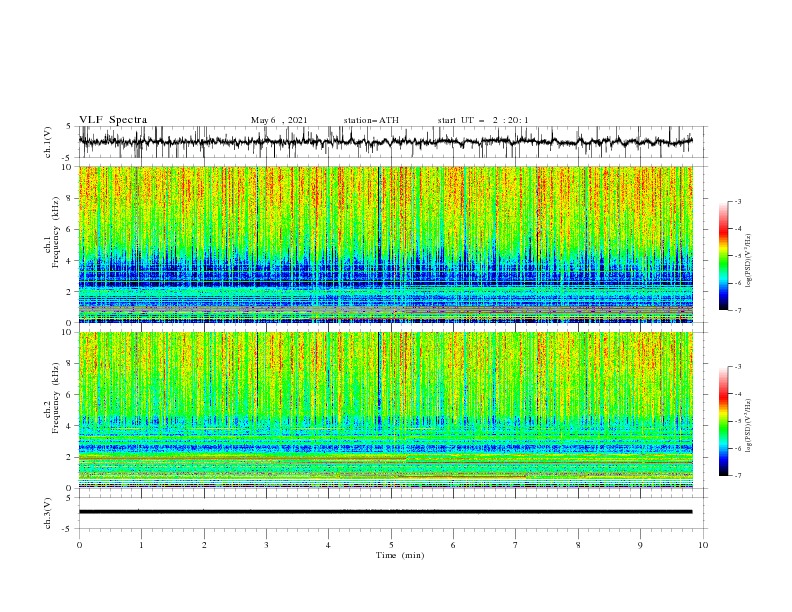Viewport: 792px width, 612px height.
Task: Click ch.1 frequency axis tick "2"
Action: coord(71,292)
